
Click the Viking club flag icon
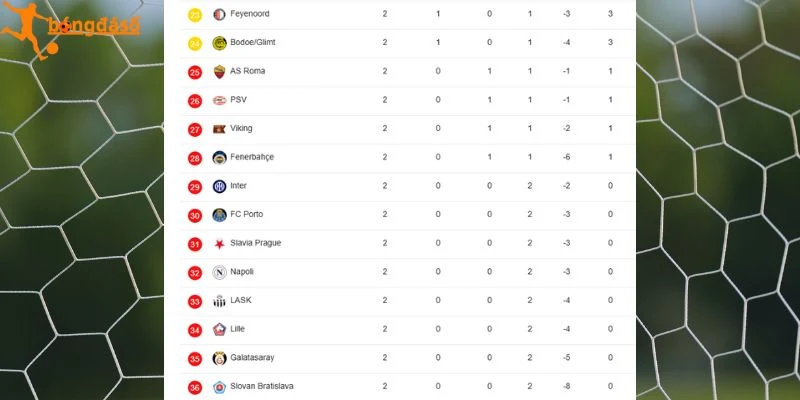[x=219, y=129]
